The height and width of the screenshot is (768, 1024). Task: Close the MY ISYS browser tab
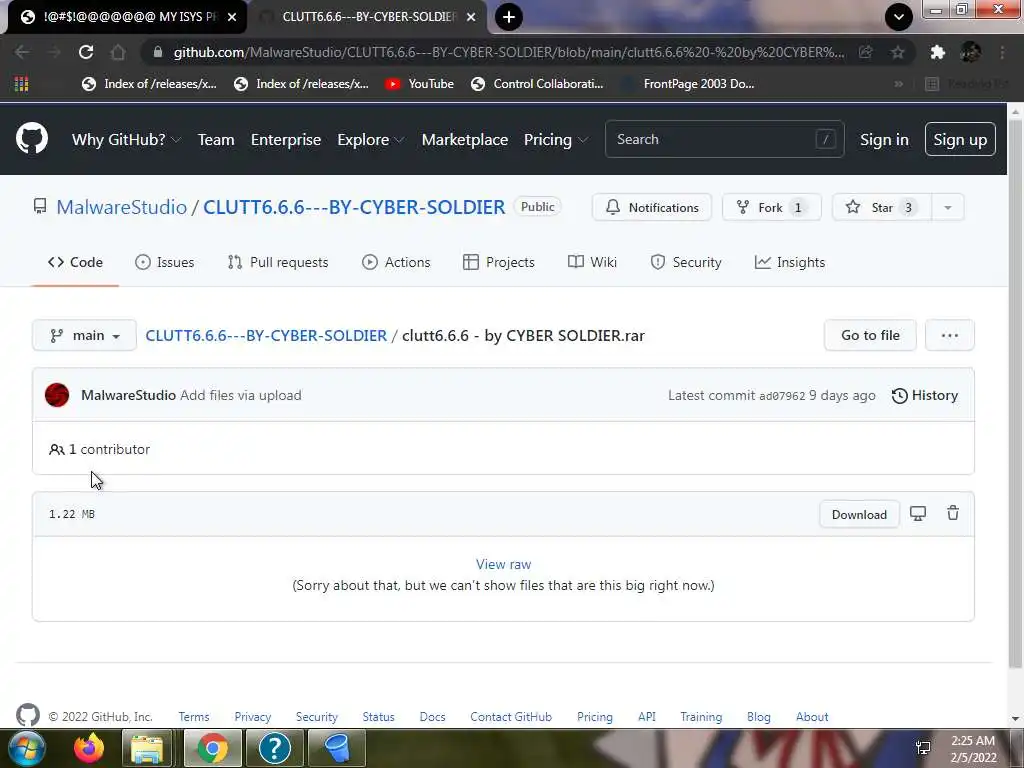coord(232,17)
